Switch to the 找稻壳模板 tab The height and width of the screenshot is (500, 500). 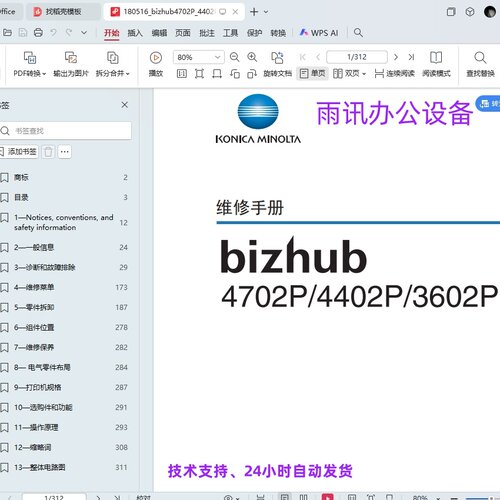tap(63, 12)
